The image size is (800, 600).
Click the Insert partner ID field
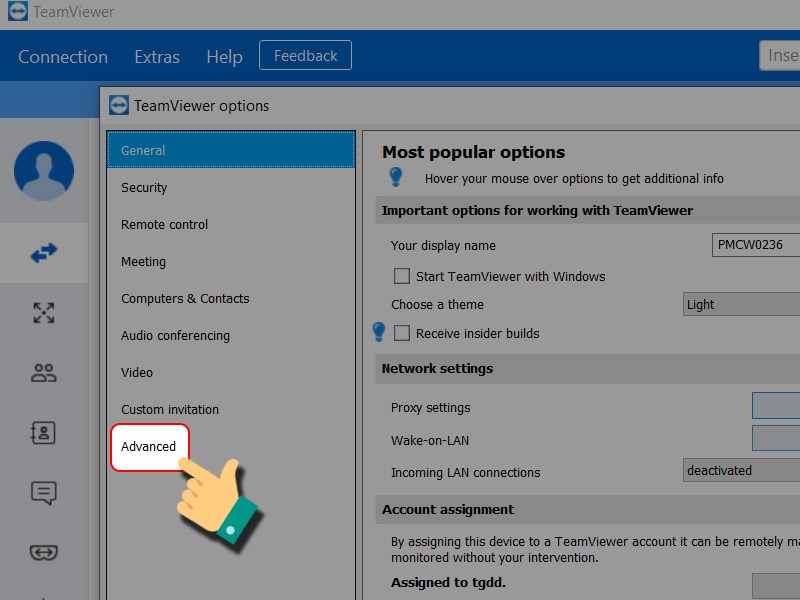780,55
